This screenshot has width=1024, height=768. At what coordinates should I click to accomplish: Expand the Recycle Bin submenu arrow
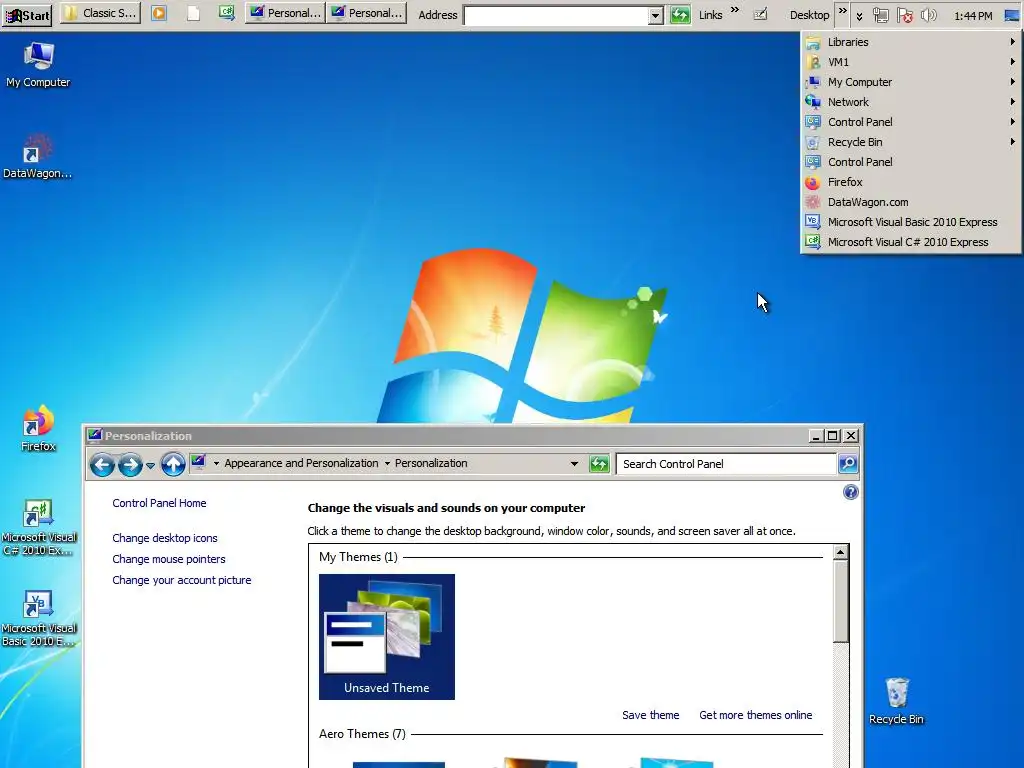point(1012,142)
